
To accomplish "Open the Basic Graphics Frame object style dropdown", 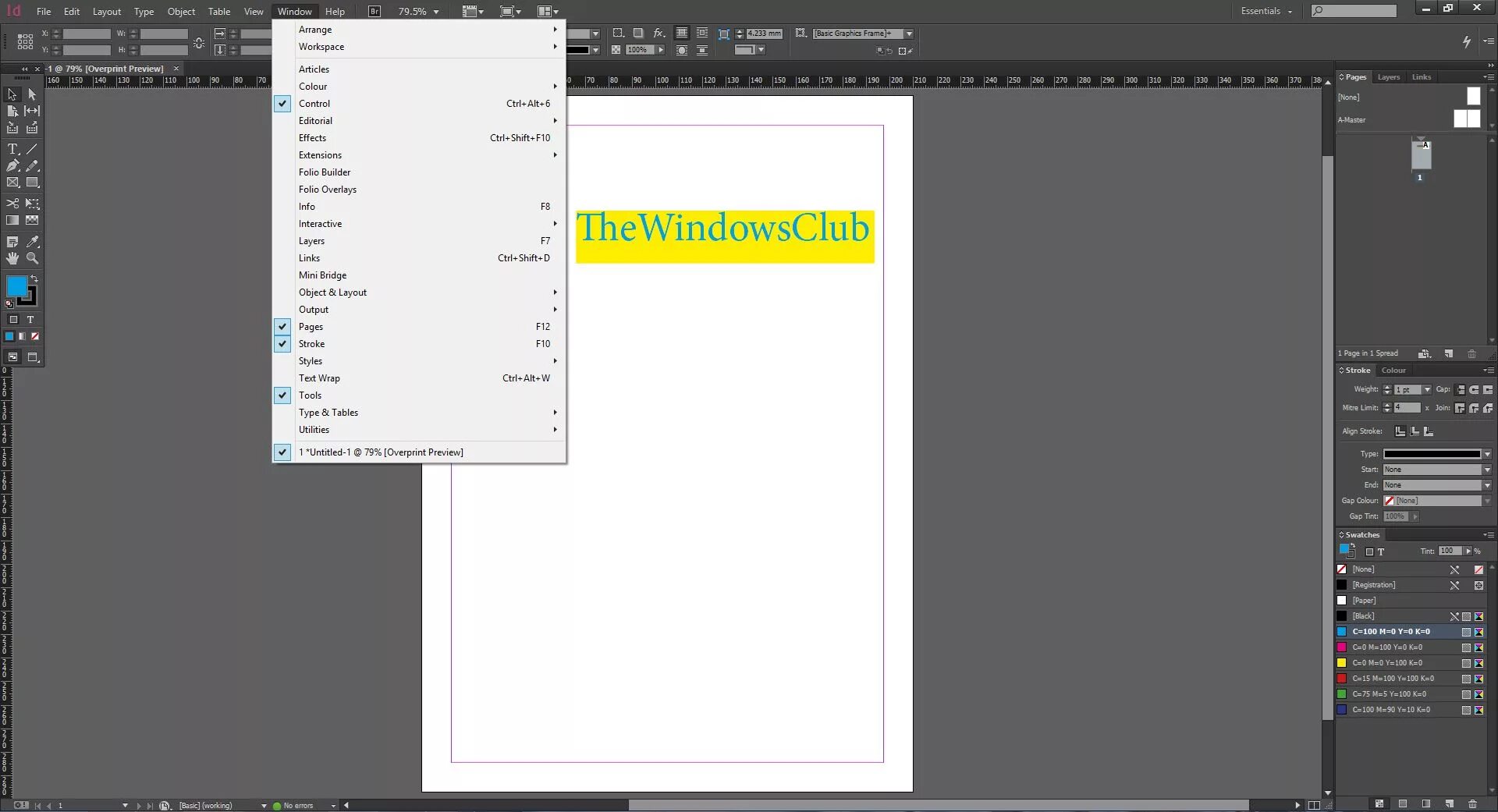I will pyautogui.click(x=909, y=34).
